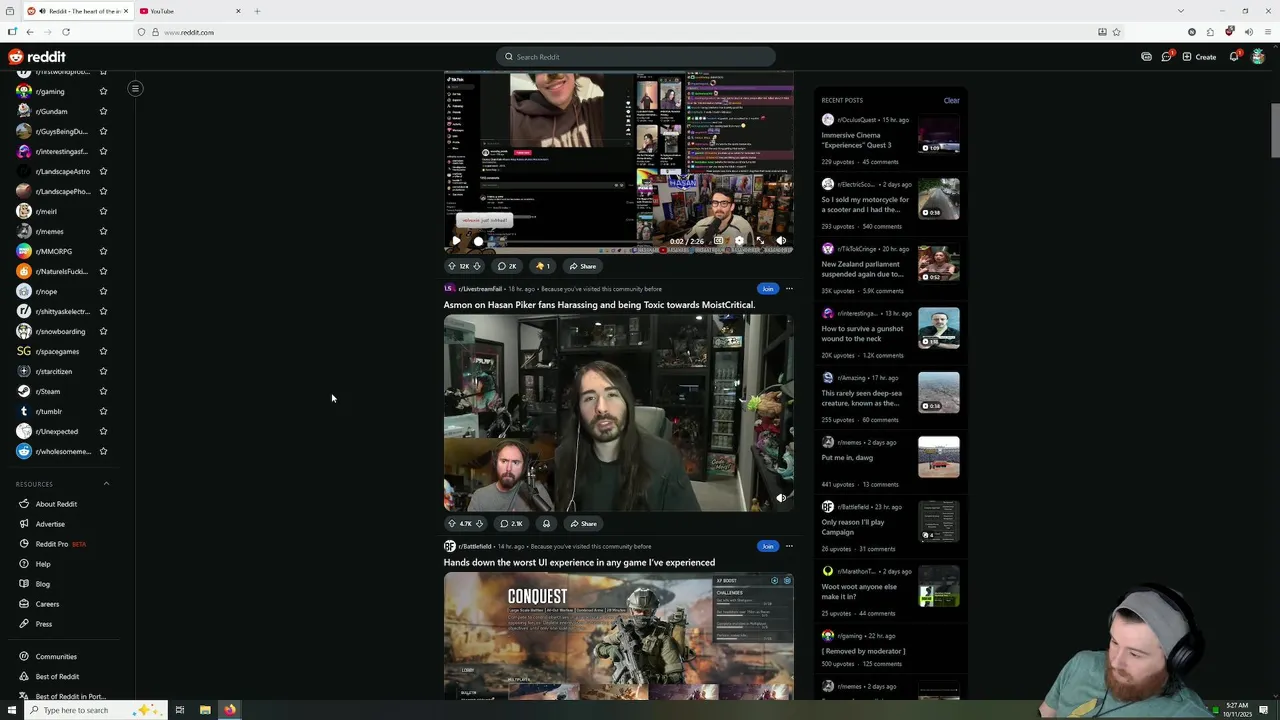Image resolution: width=1280 pixels, height=720 pixels.
Task: Open the r/spacegames community
Action: pos(57,351)
